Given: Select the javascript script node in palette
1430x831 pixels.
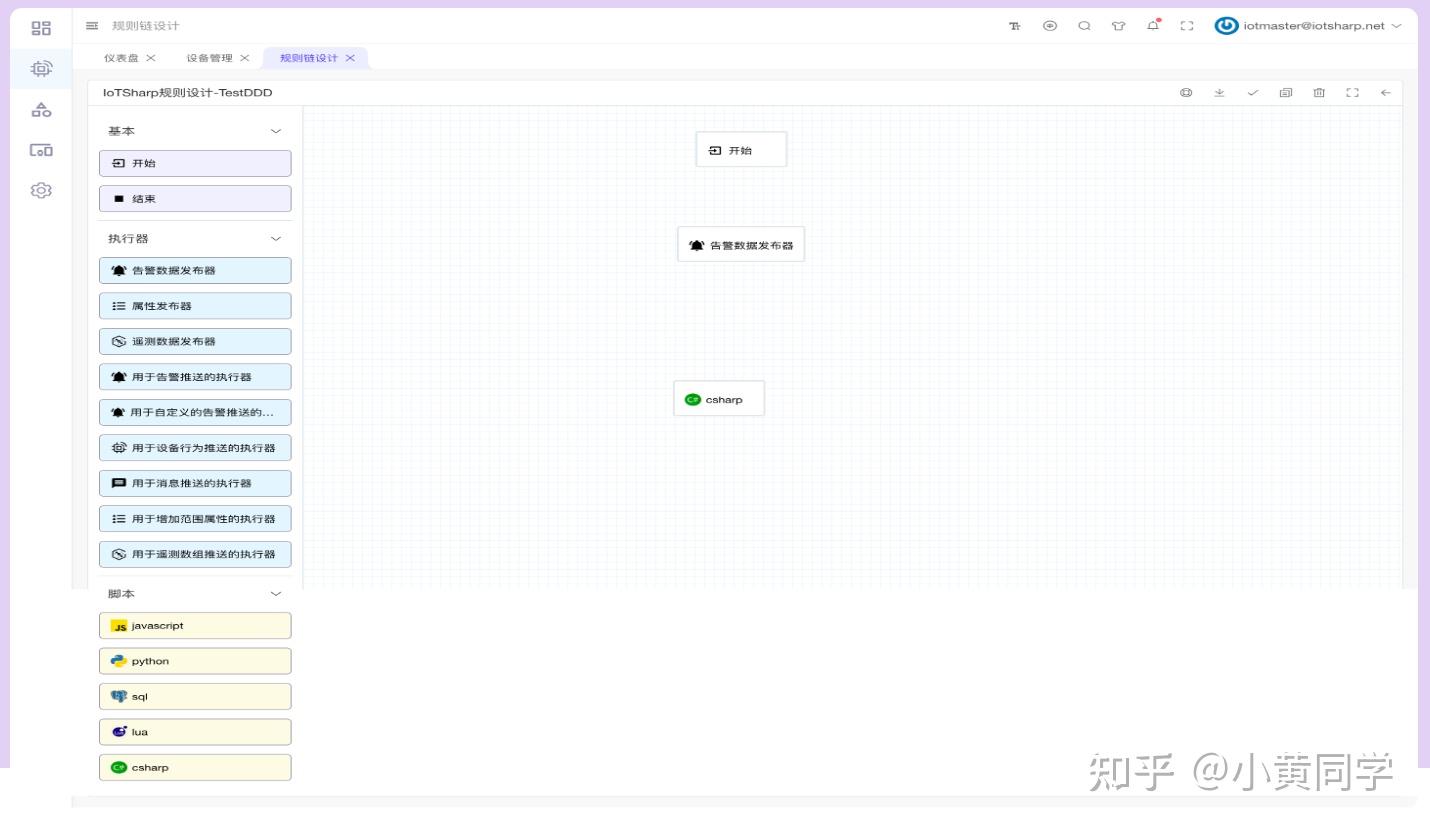Looking at the screenshot, I should 195,626.
